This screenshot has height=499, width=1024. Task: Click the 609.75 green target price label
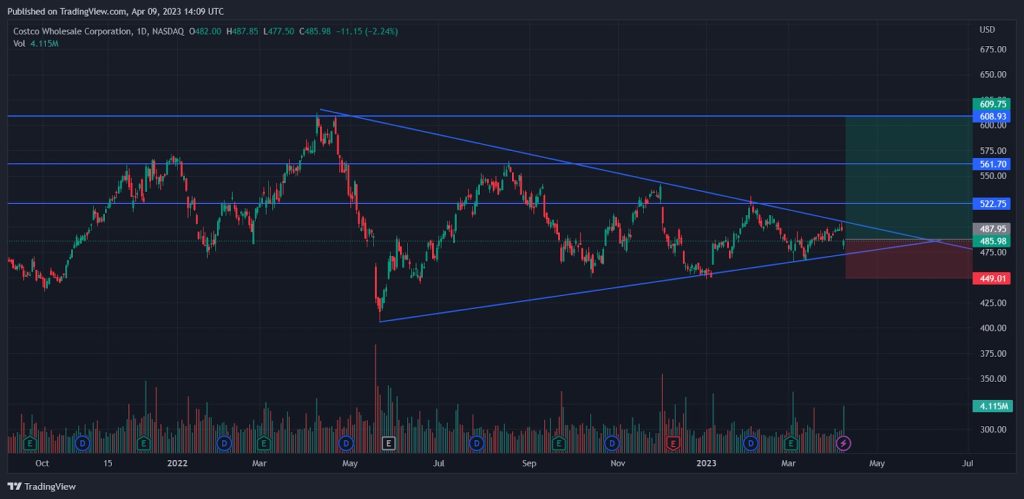(x=991, y=105)
